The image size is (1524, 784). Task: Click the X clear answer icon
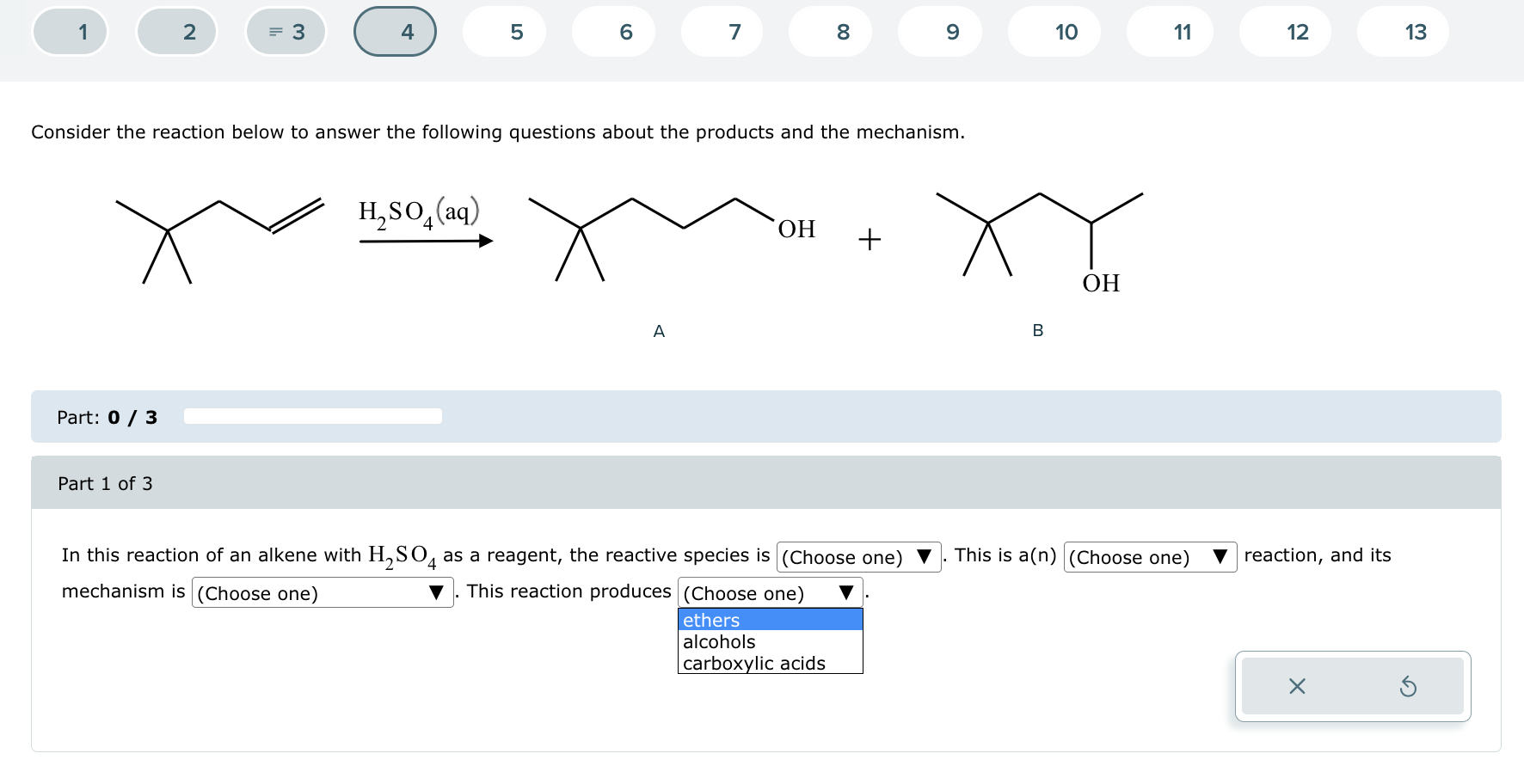click(1297, 686)
